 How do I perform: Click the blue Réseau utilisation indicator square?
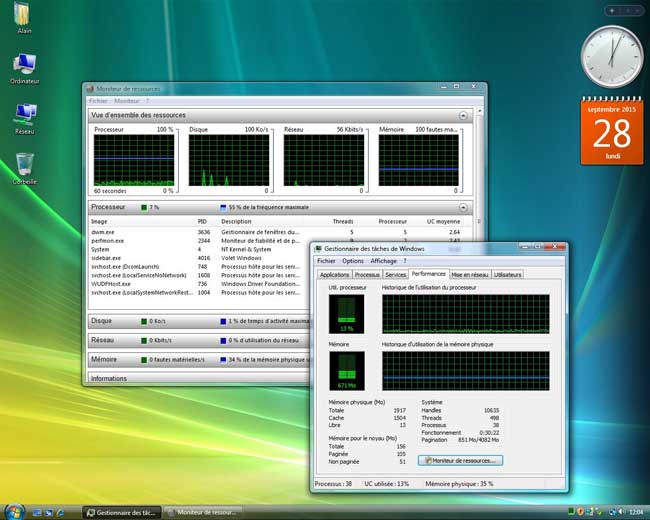(x=223, y=340)
